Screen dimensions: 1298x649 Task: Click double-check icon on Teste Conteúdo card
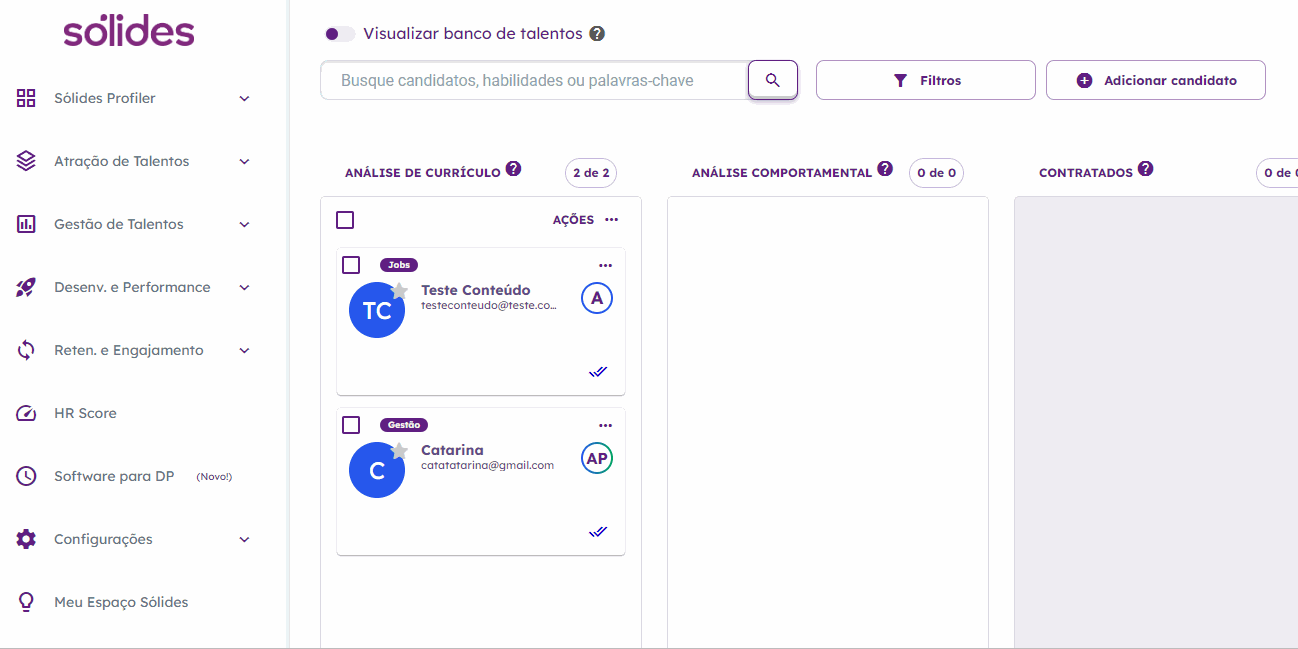click(598, 372)
